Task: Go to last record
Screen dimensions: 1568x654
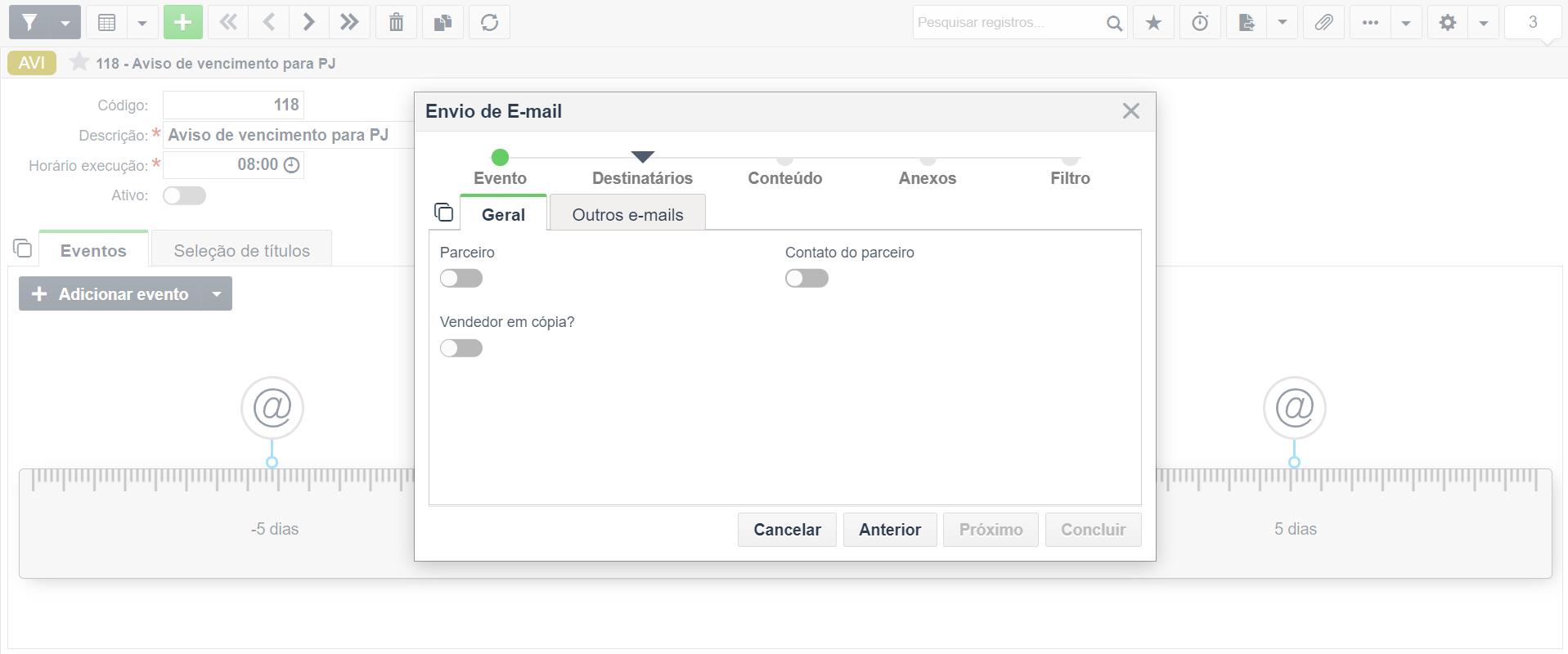Action: (349, 22)
